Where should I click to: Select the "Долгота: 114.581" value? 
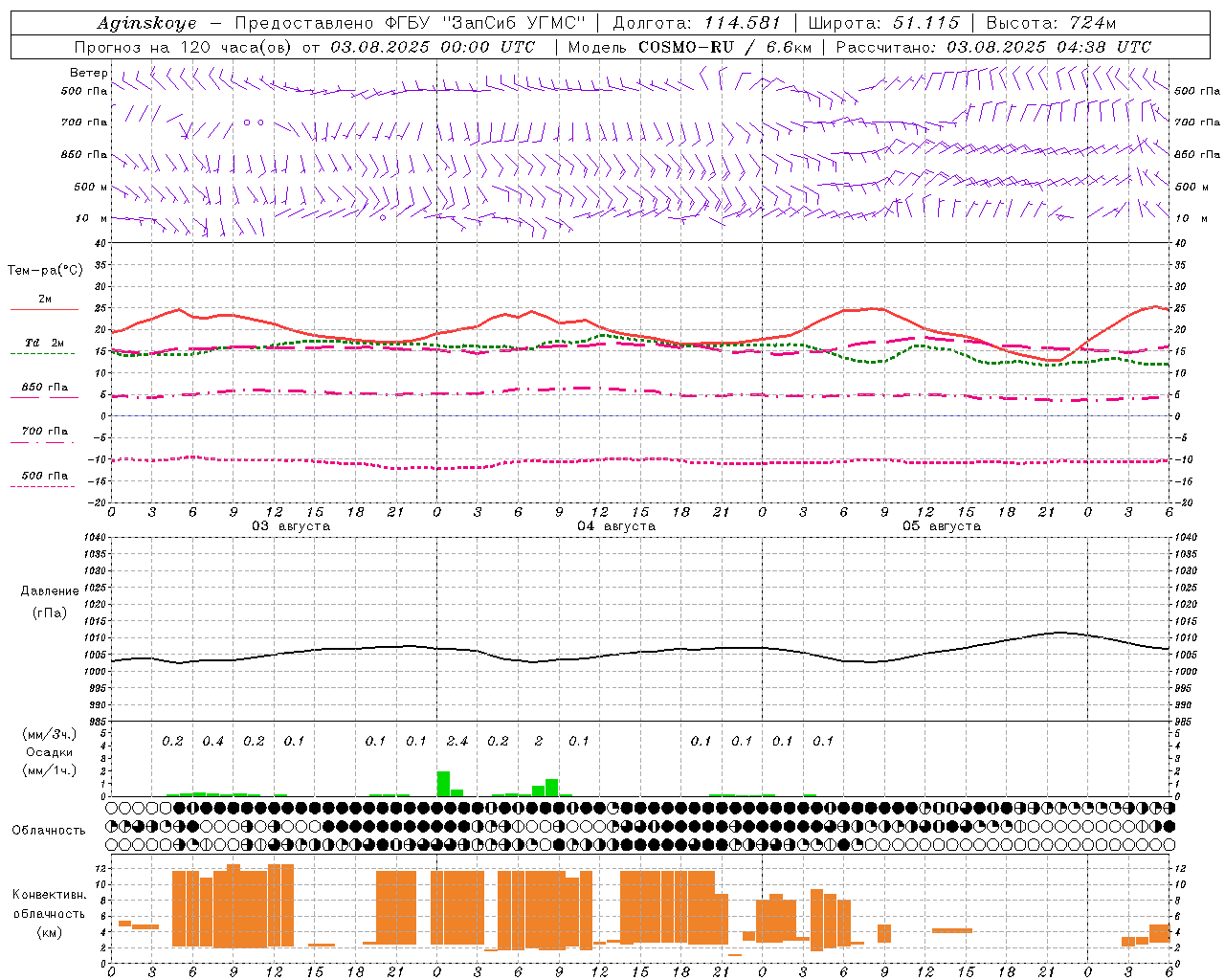click(697, 23)
